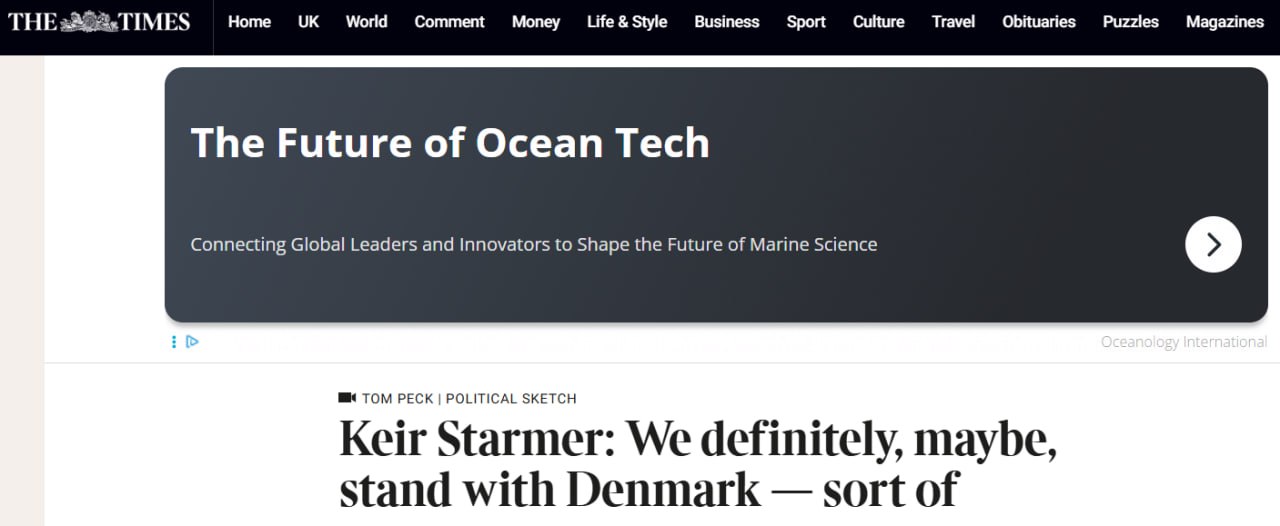
Task: Click the Oceanology International advertiser link
Action: (x=1183, y=342)
